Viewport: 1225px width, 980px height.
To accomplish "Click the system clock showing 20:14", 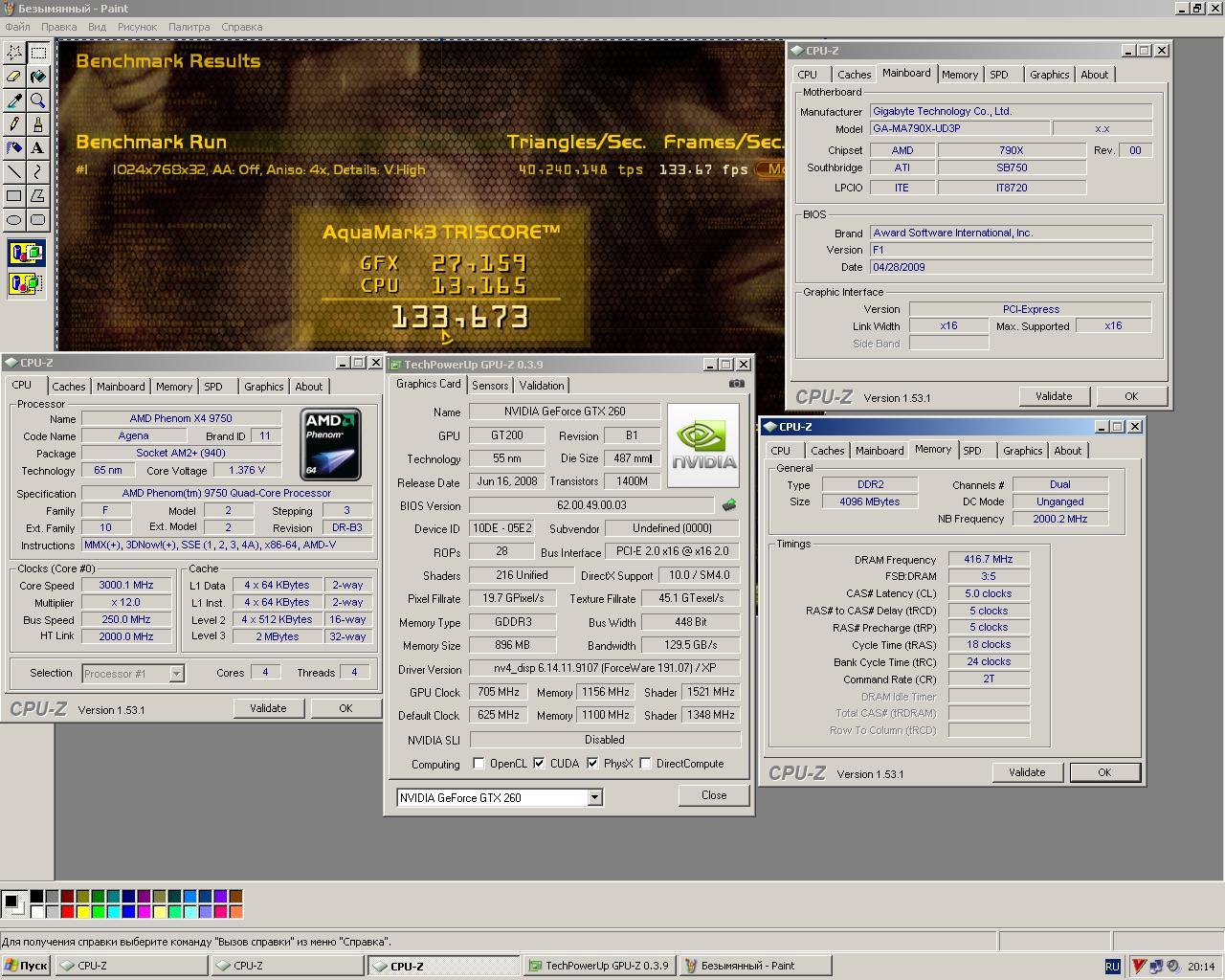I will coord(1201,967).
